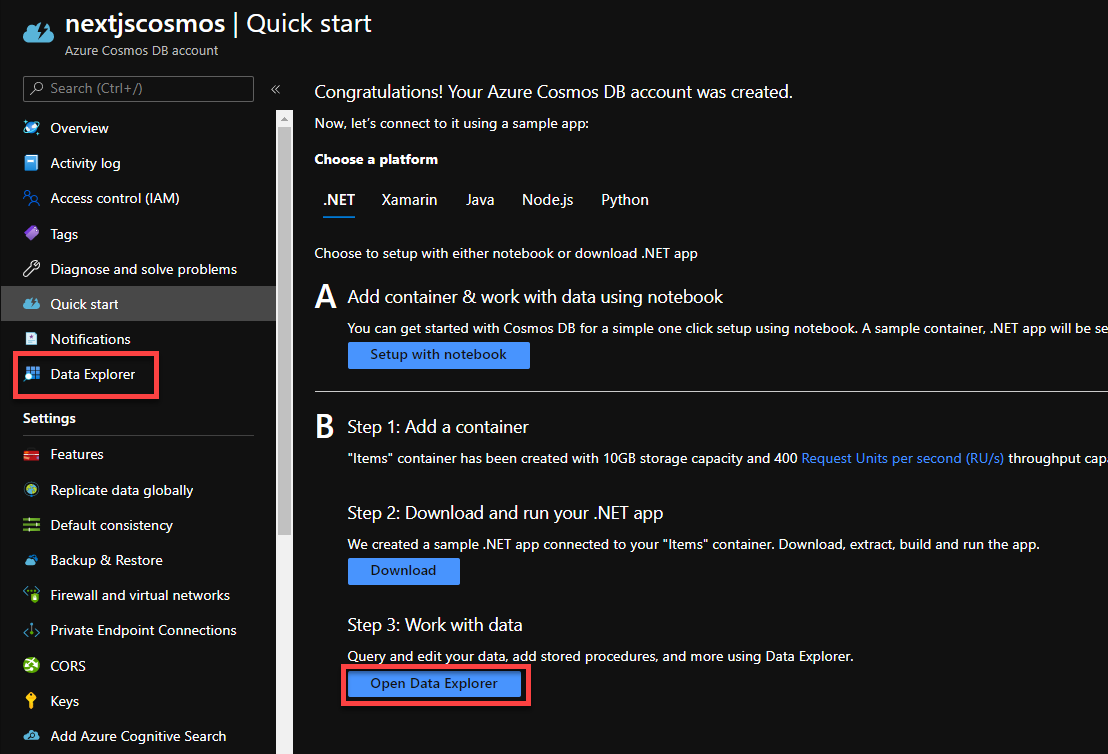Open Activity log icon in sidebar
1108x754 pixels.
pos(32,163)
